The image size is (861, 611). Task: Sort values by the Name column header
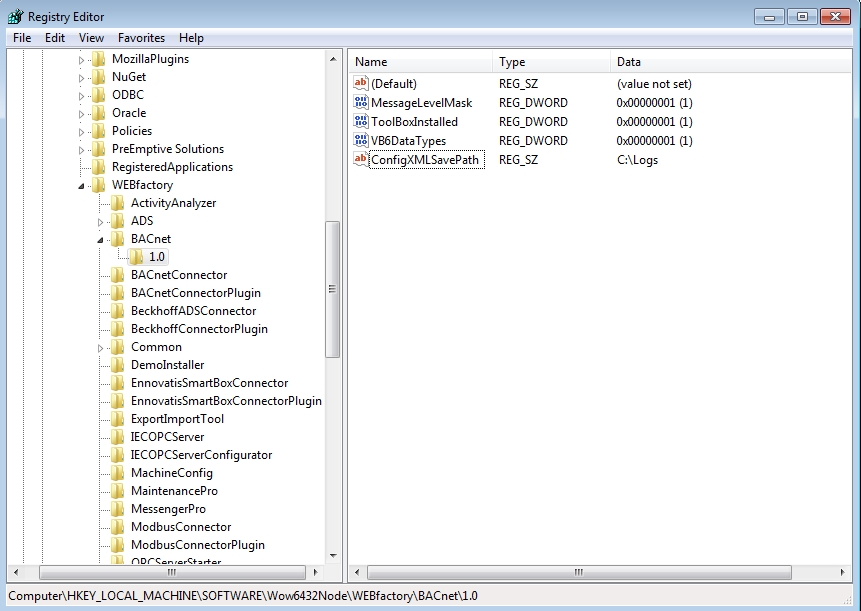pos(418,62)
